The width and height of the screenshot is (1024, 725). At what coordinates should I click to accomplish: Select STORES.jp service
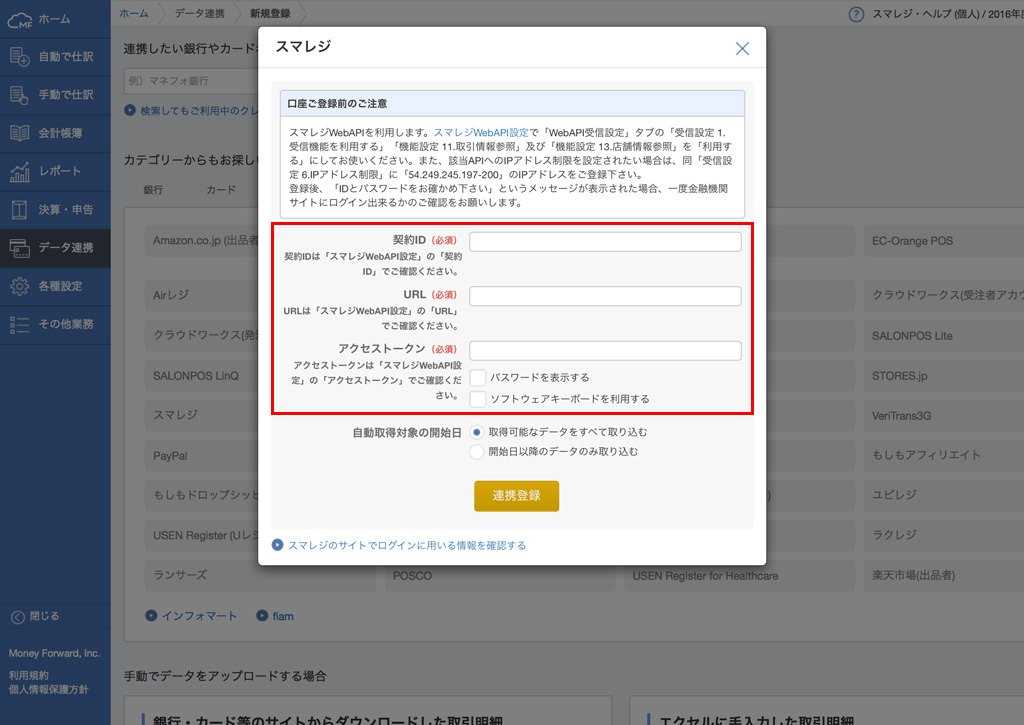tap(944, 376)
